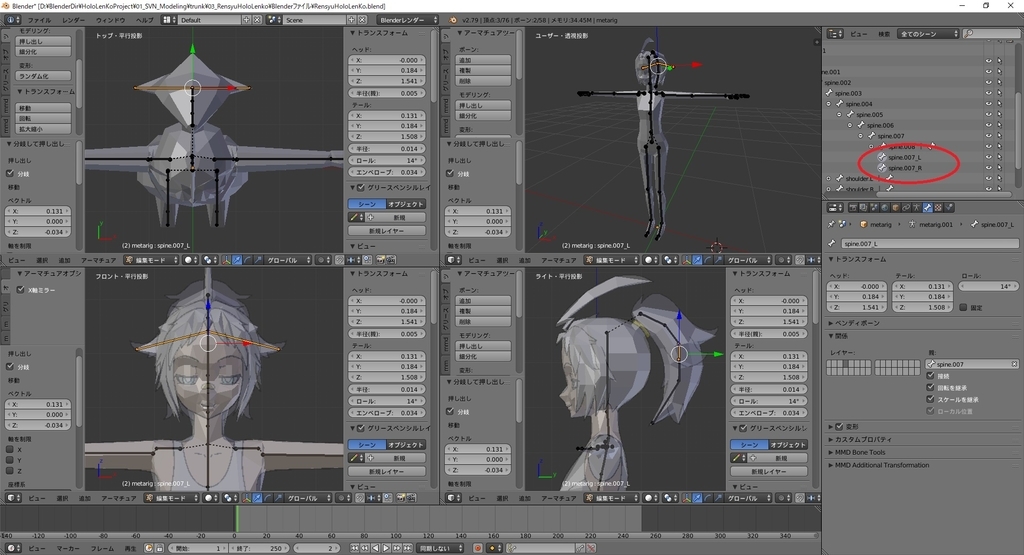Screen dimensions: 1024x555
Task: Click the bone properties tab icon
Action: [928, 207]
